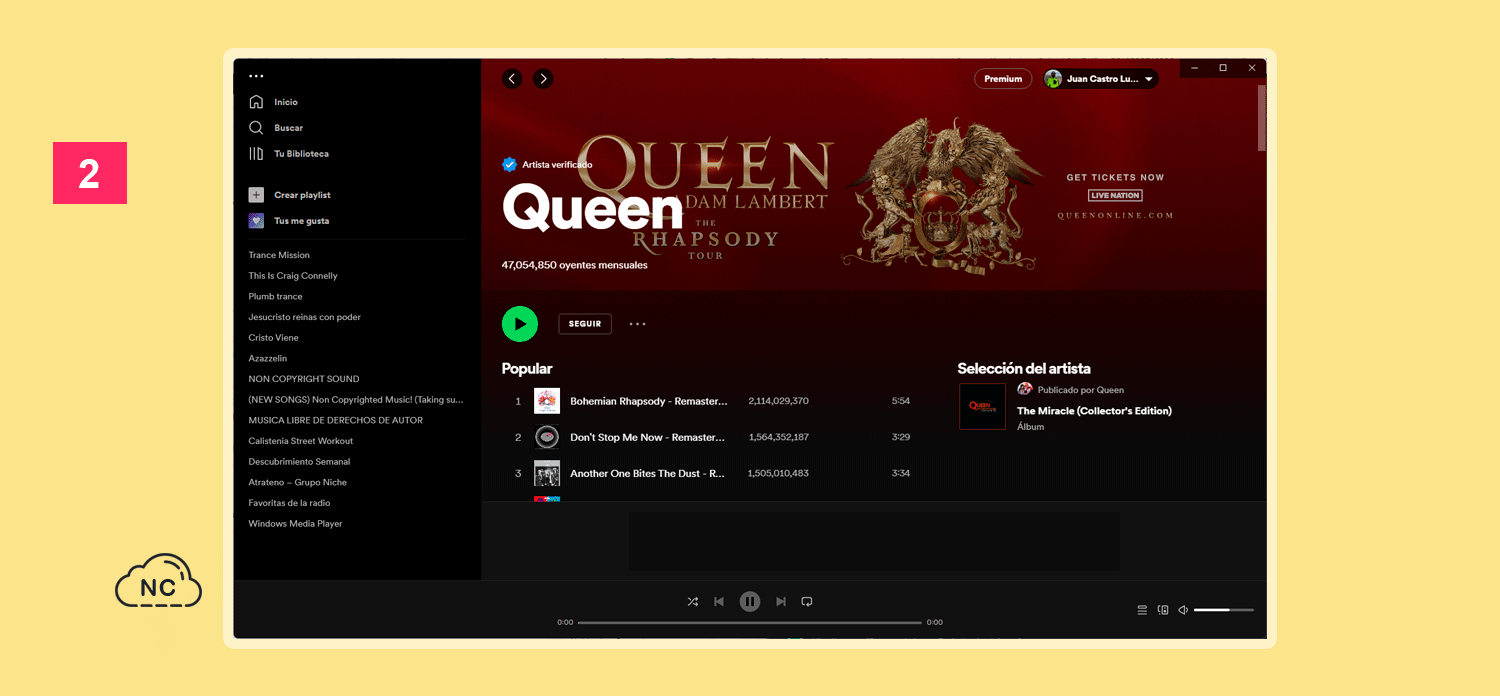Select the Don't Stop Me Now track title

point(648,437)
